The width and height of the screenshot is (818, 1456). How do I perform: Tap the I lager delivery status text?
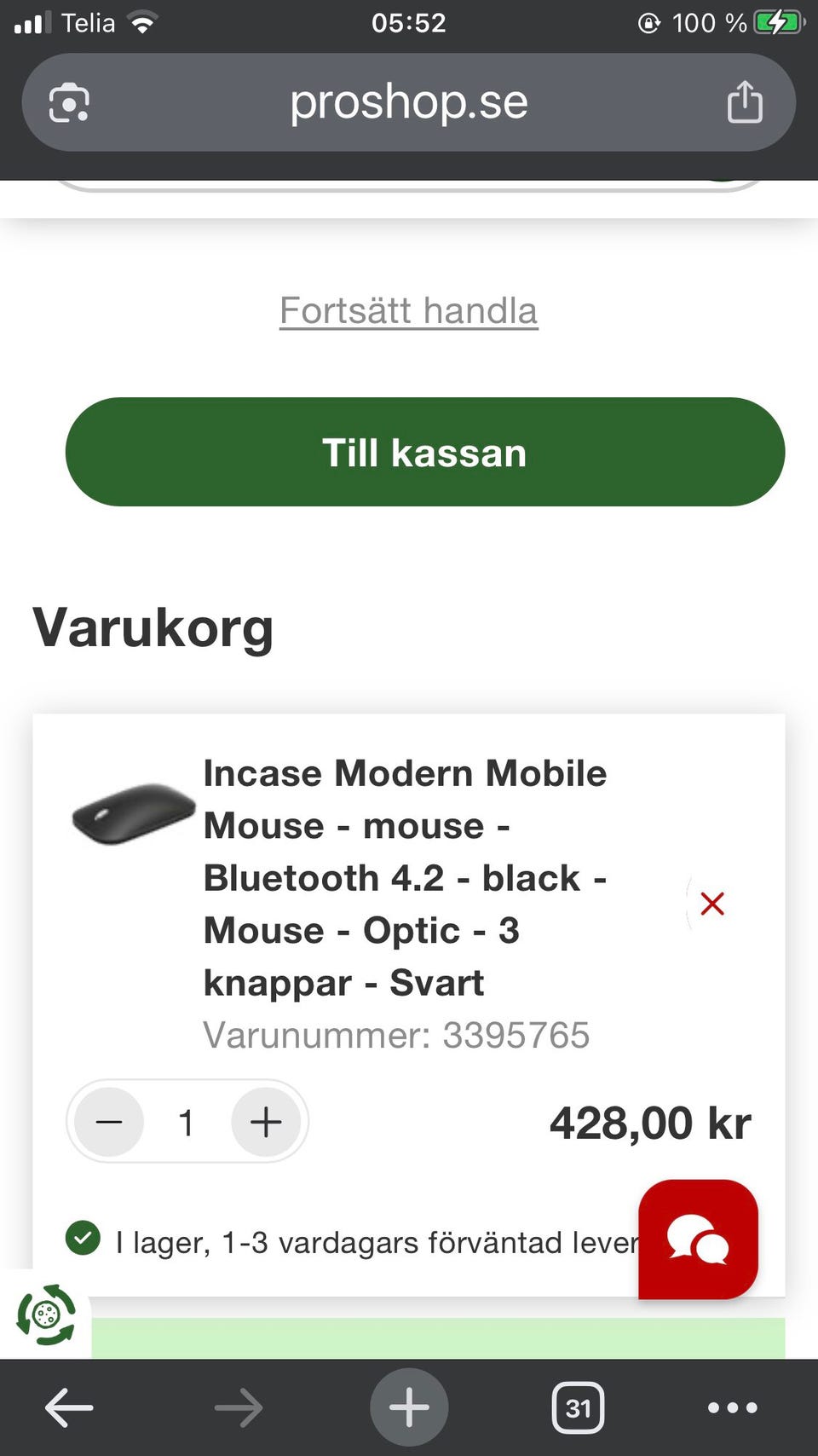coord(375,1242)
